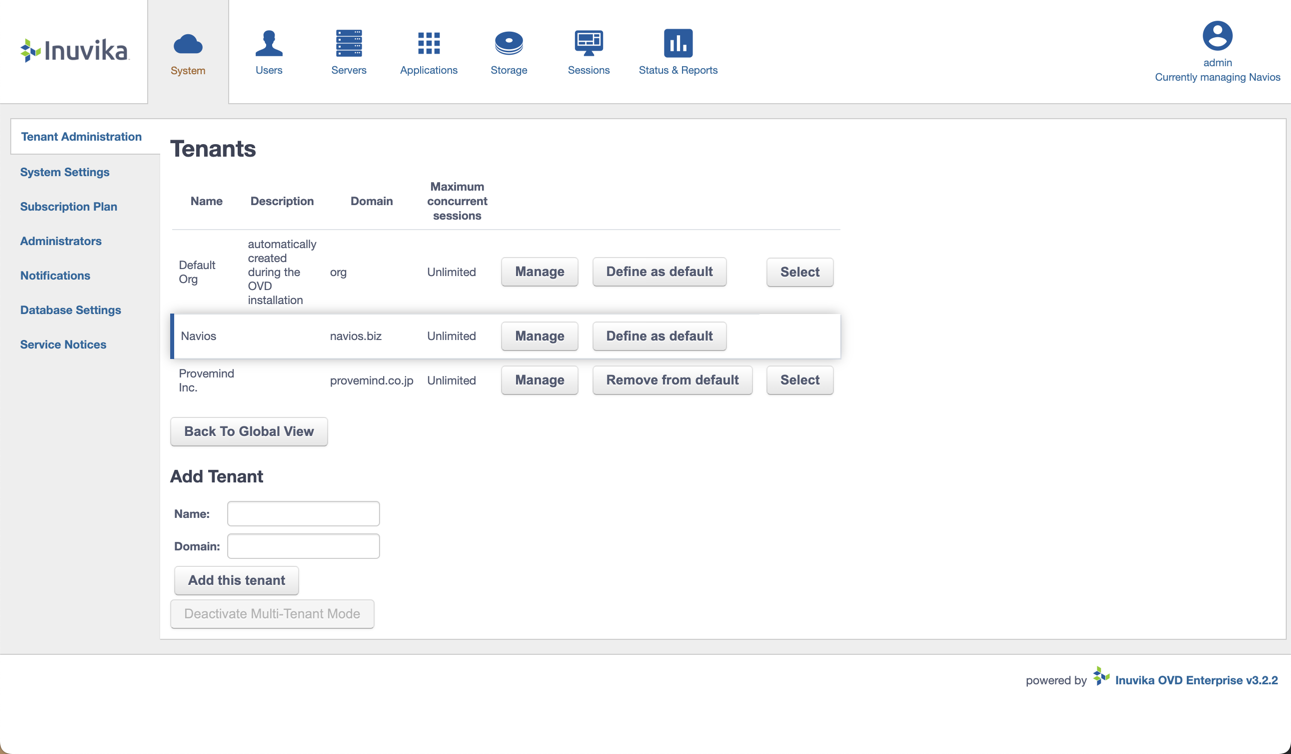
Task: Click the Currently managing Navios text
Action: click(x=1217, y=77)
